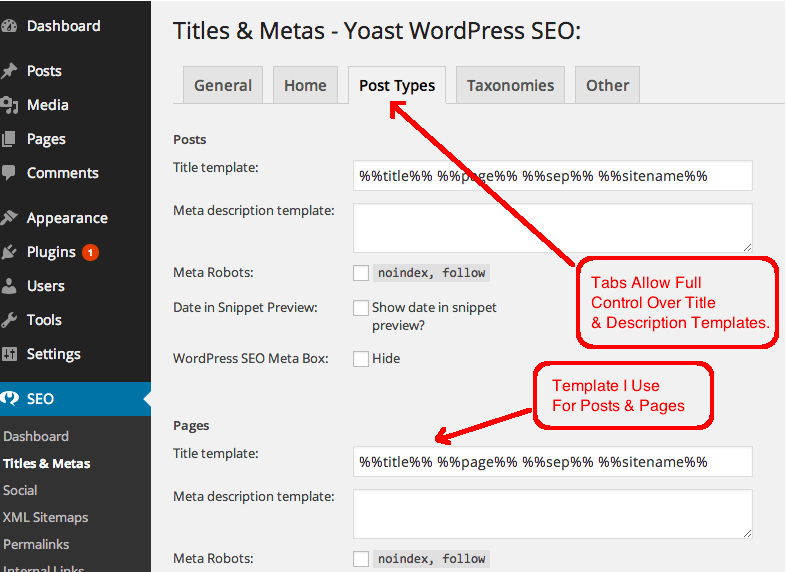
Task: Click the Posts description textarea resize handle
Action: (x=747, y=247)
